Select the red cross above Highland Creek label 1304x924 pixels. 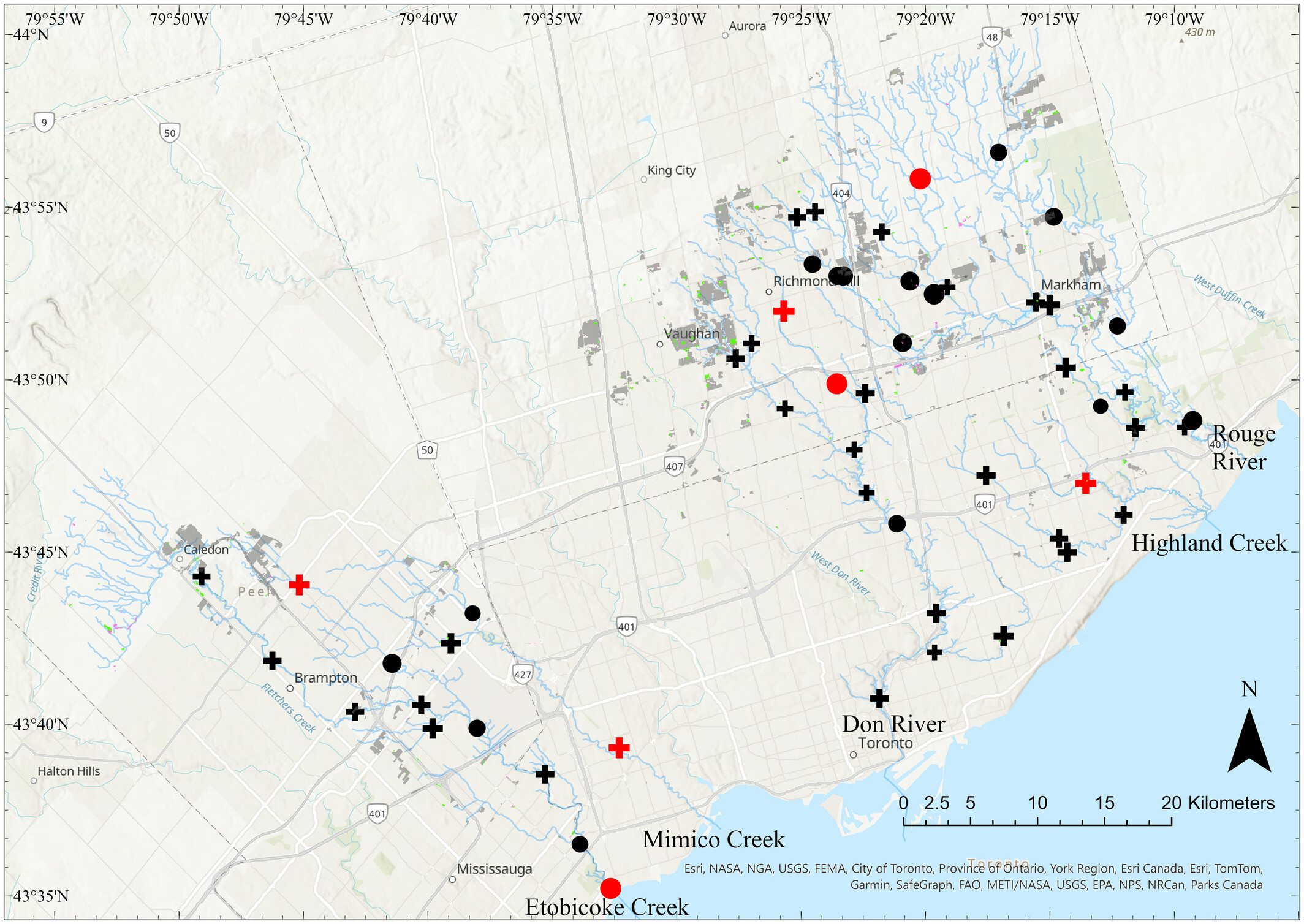[x=1085, y=483]
